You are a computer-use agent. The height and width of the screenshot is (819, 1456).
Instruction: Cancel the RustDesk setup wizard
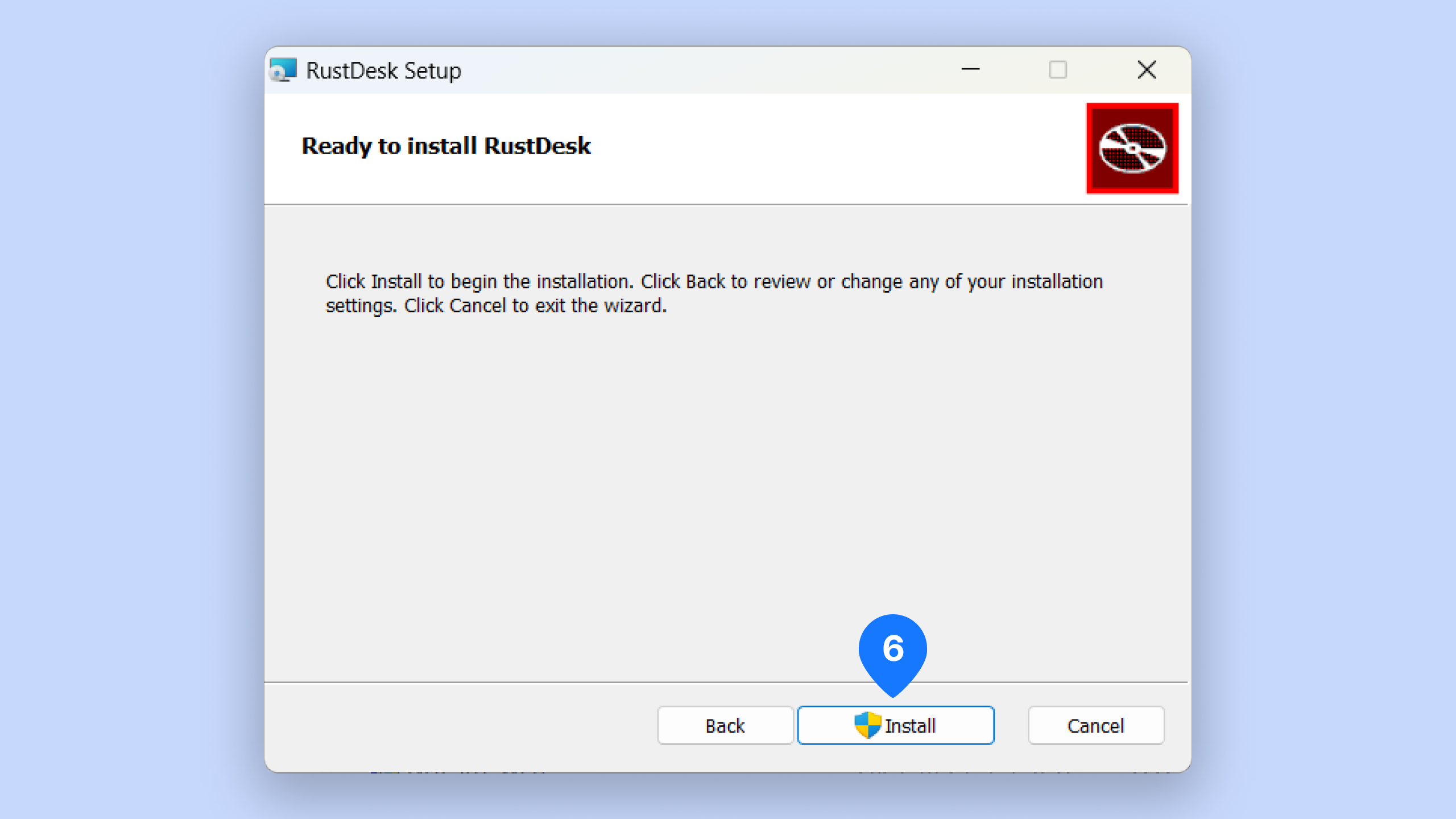(1095, 725)
